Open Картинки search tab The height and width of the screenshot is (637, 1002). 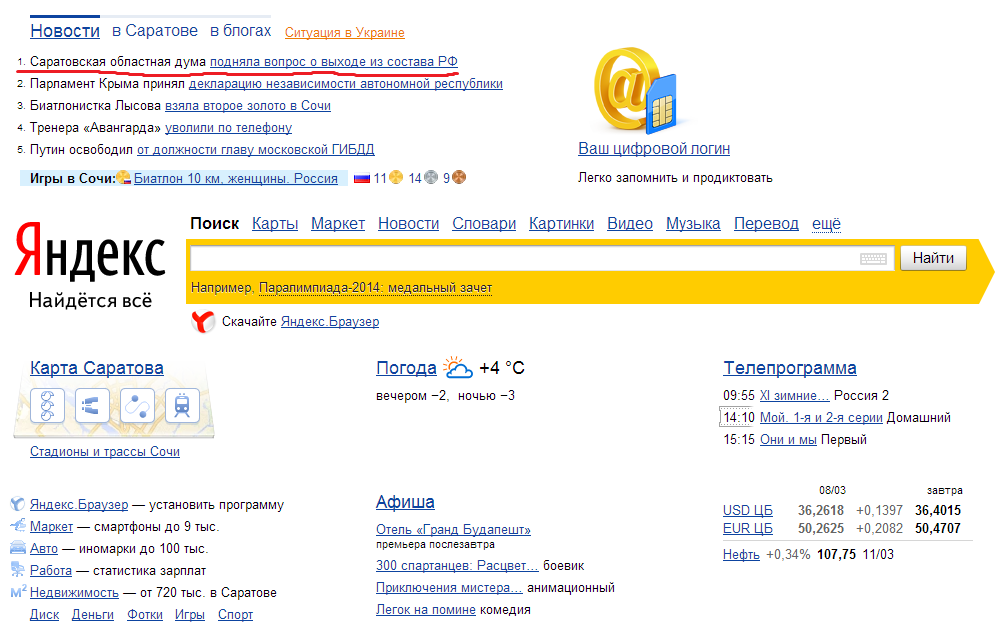(561, 224)
